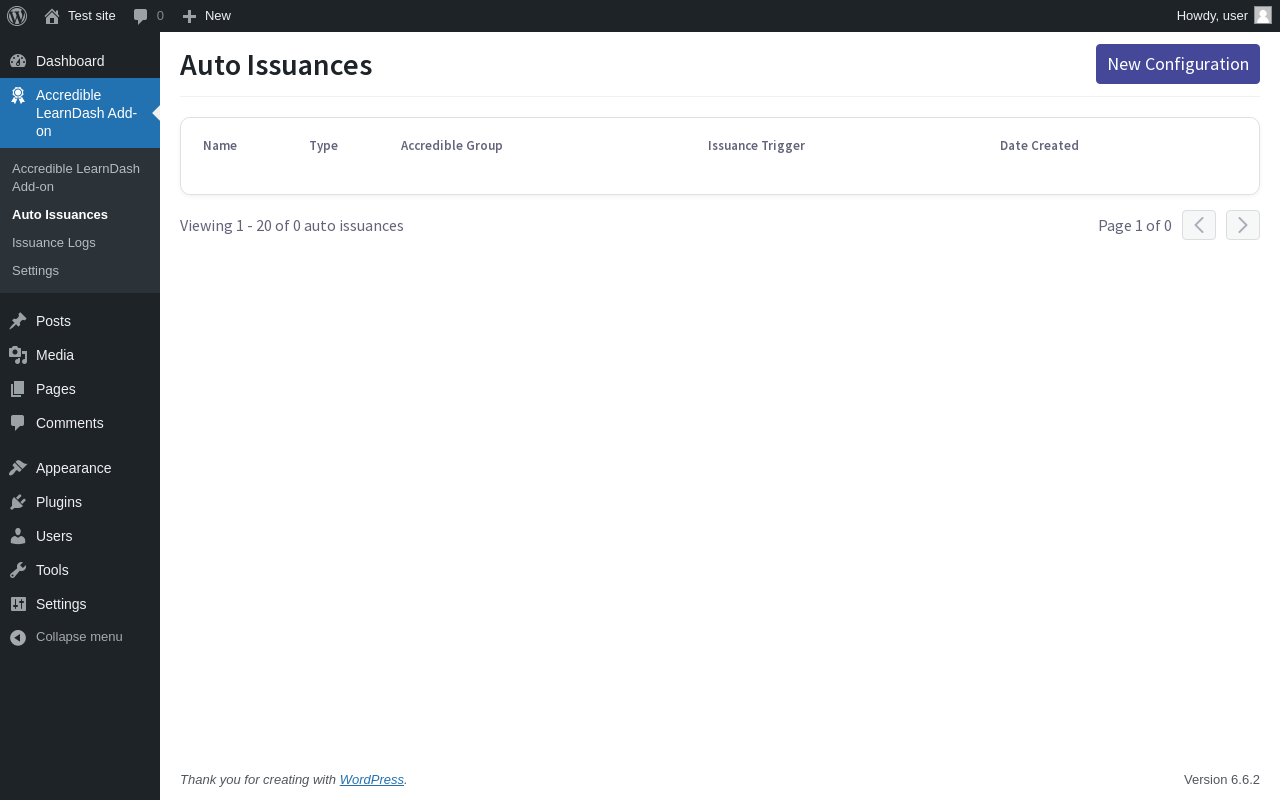Click the Accredible award ribbon icon
This screenshot has width=1280, height=800.
(x=18, y=96)
